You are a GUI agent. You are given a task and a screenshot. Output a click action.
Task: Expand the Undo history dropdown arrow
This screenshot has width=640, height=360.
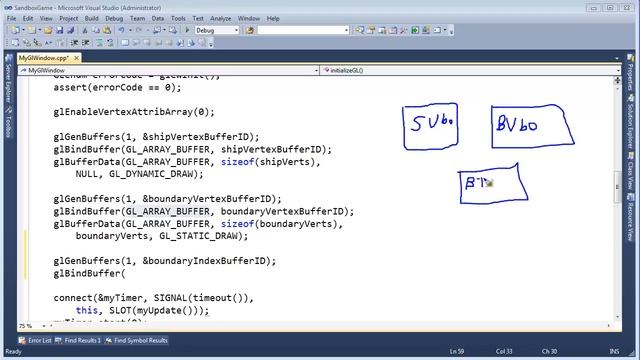pyautogui.click(x=130, y=30)
